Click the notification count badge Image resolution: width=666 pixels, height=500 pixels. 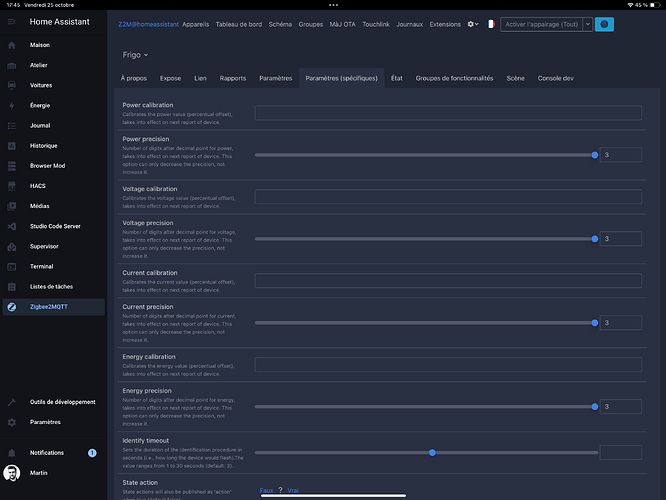click(92, 453)
